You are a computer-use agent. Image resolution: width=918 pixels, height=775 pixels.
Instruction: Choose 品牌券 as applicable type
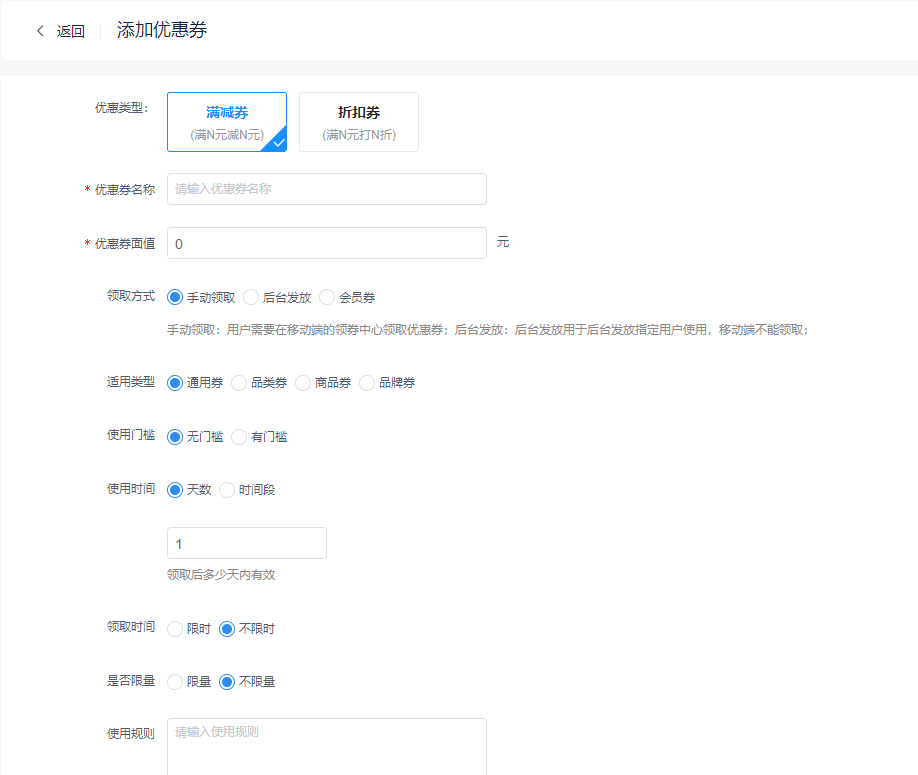click(368, 383)
